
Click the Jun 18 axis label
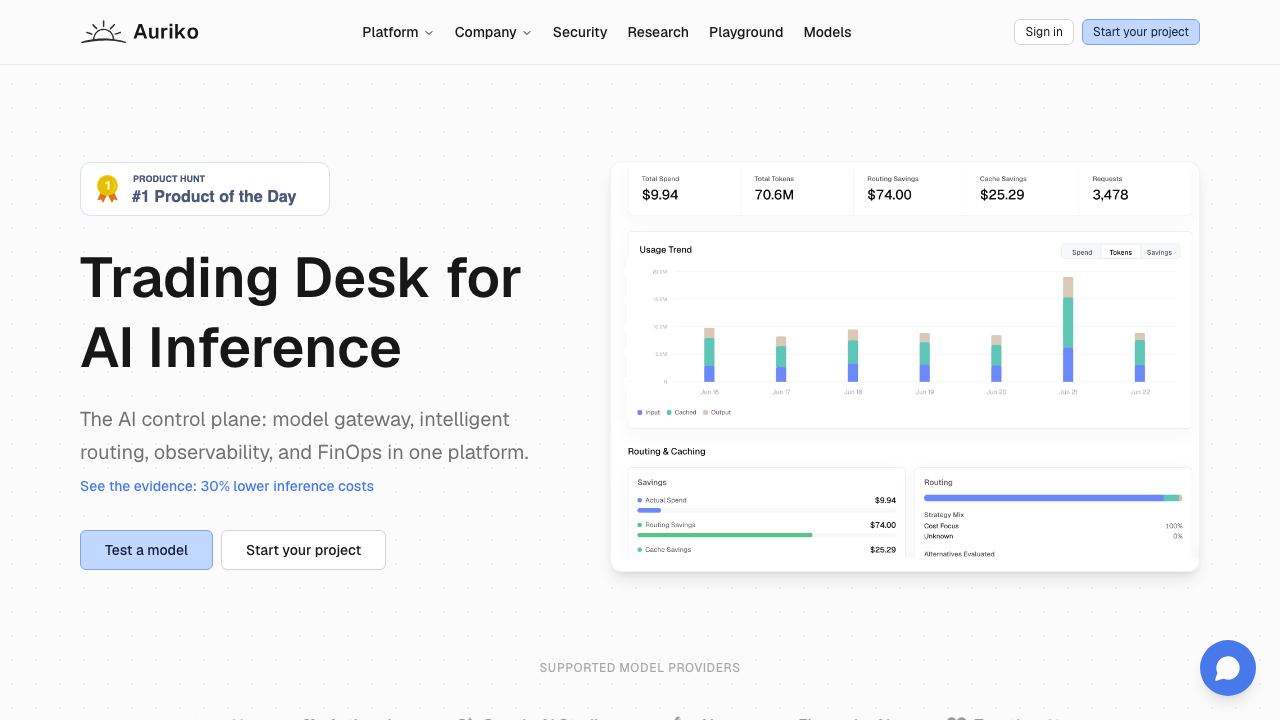[x=853, y=392]
